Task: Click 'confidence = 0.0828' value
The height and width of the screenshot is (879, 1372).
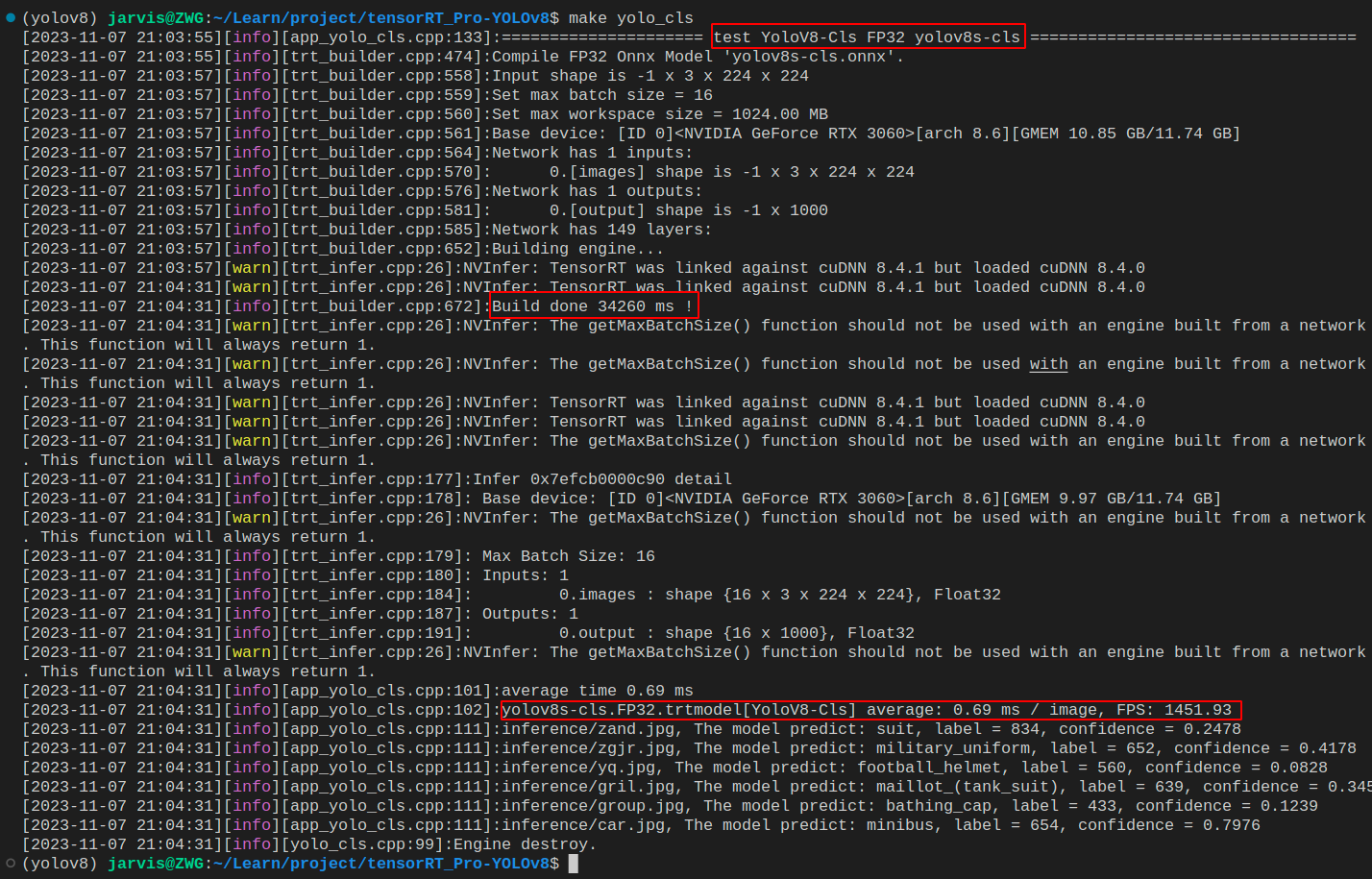Action: [x=1237, y=768]
